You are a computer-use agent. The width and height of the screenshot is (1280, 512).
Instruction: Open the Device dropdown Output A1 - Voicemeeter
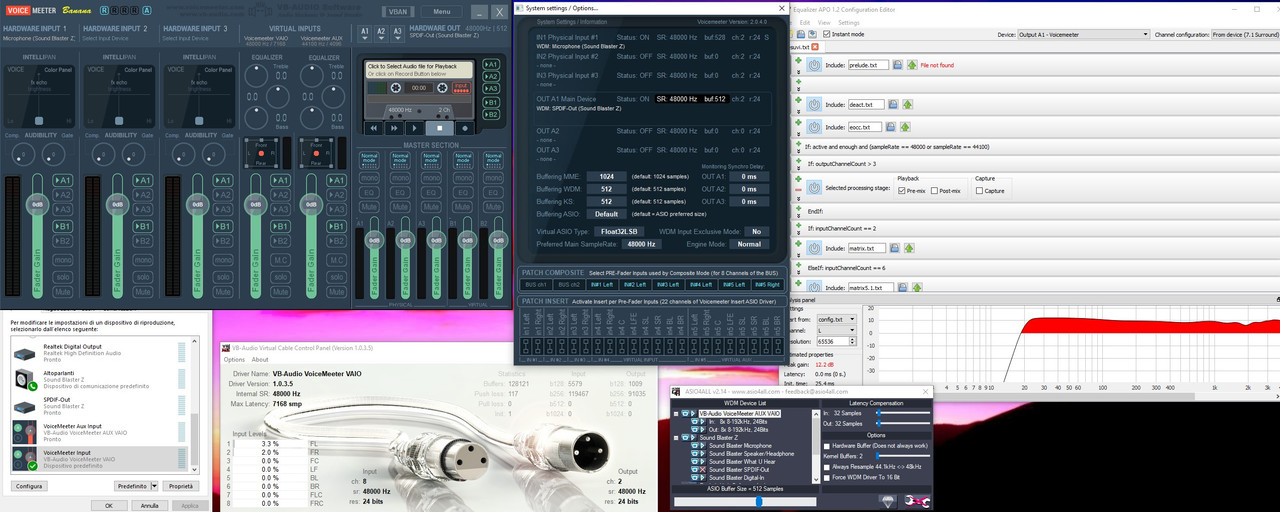1082,34
